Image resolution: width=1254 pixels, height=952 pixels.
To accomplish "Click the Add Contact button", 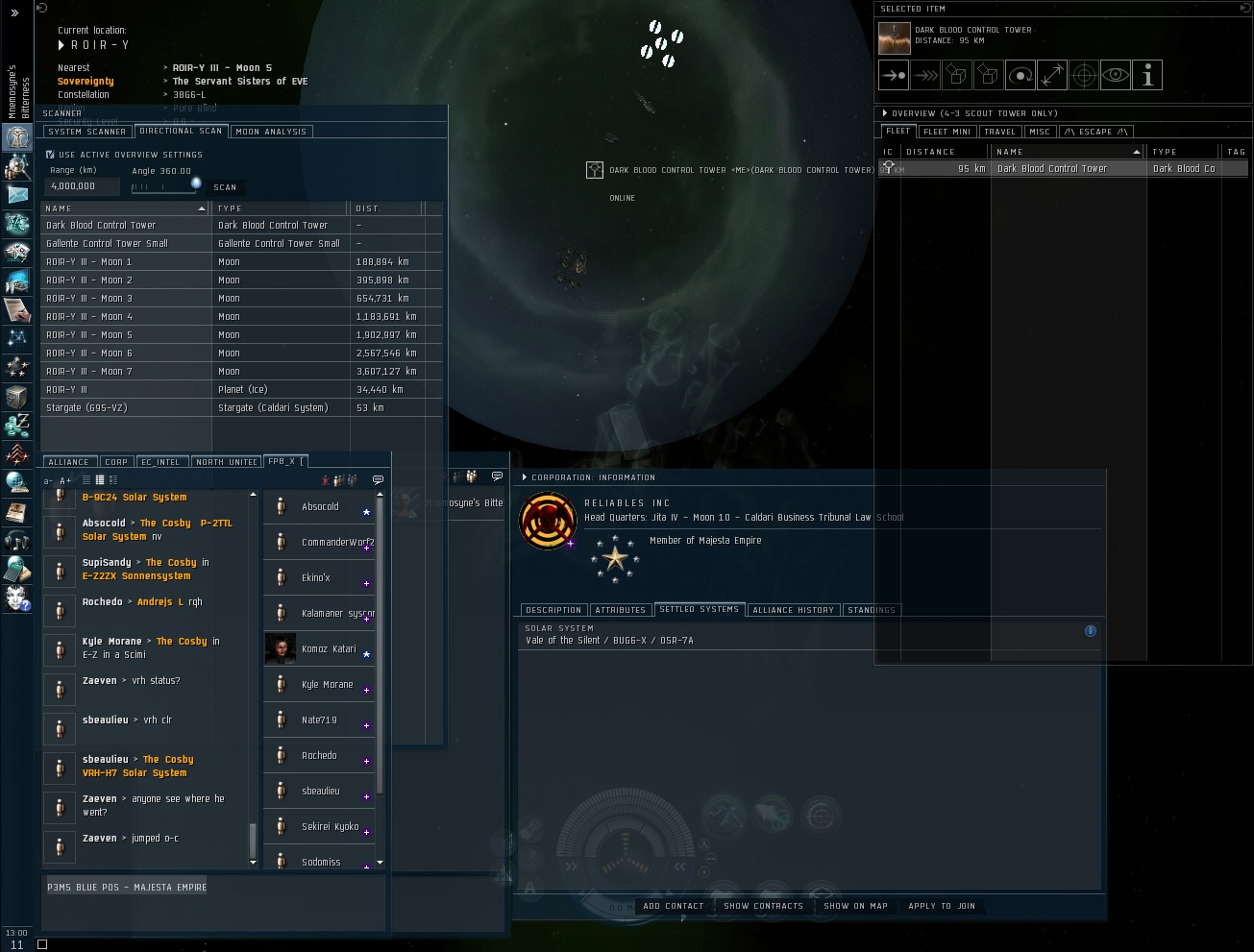I will (x=674, y=906).
